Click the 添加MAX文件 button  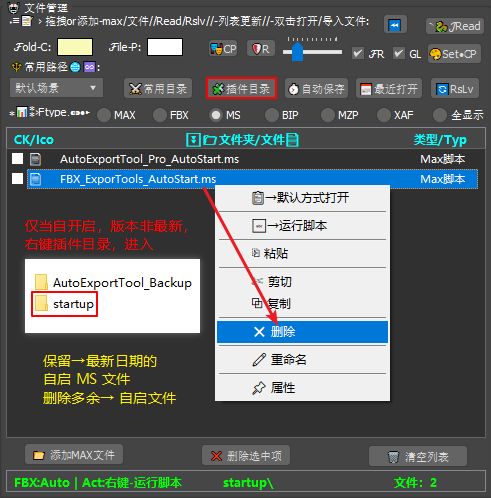point(74,455)
